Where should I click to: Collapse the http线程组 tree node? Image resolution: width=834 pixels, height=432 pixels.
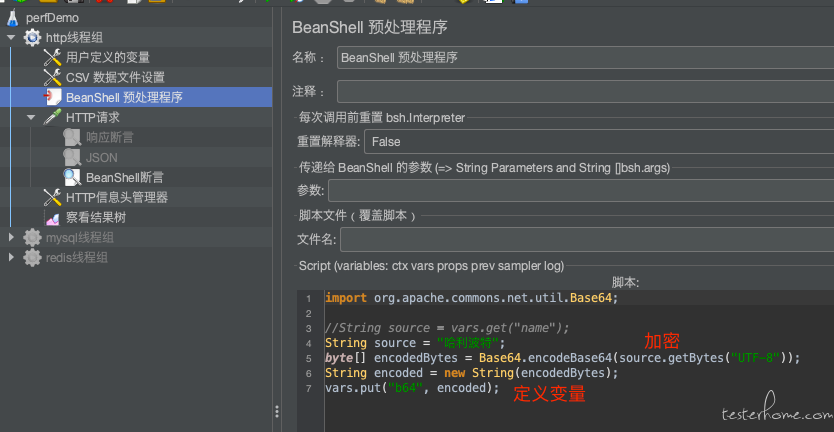click(11, 38)
